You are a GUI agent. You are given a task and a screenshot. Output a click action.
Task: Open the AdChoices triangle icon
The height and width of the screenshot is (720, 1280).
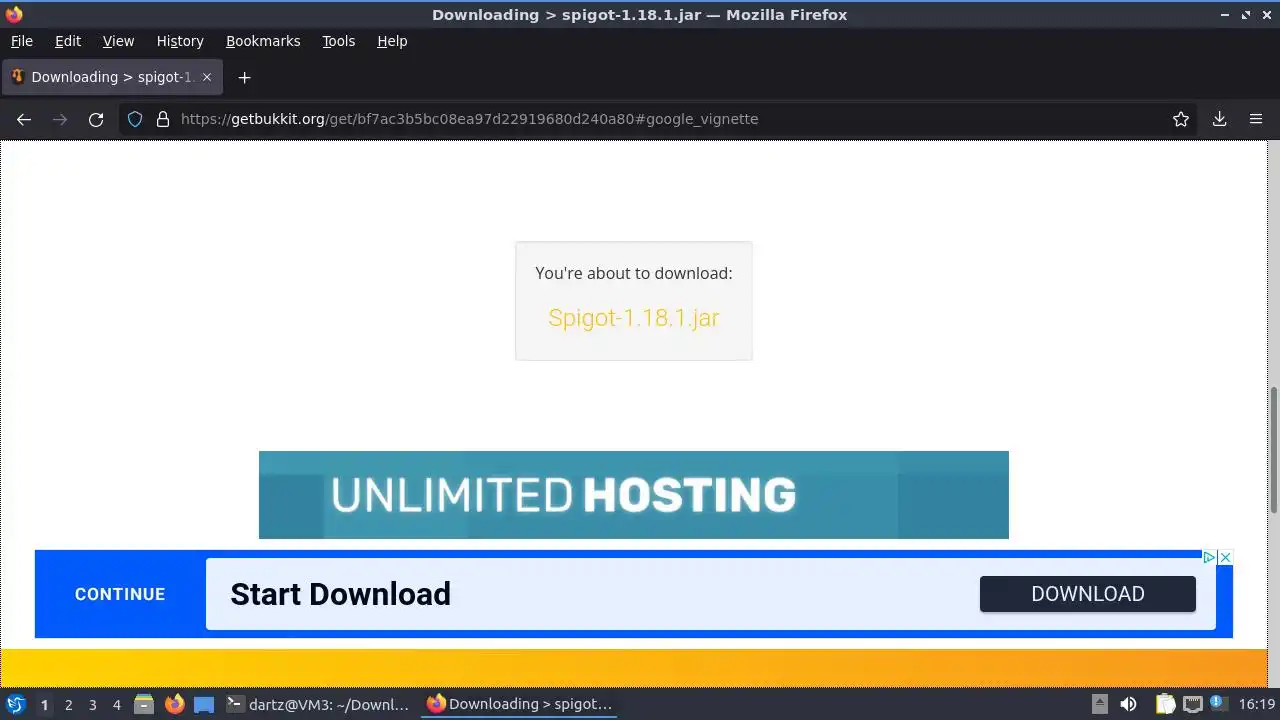coord(1209,557)
